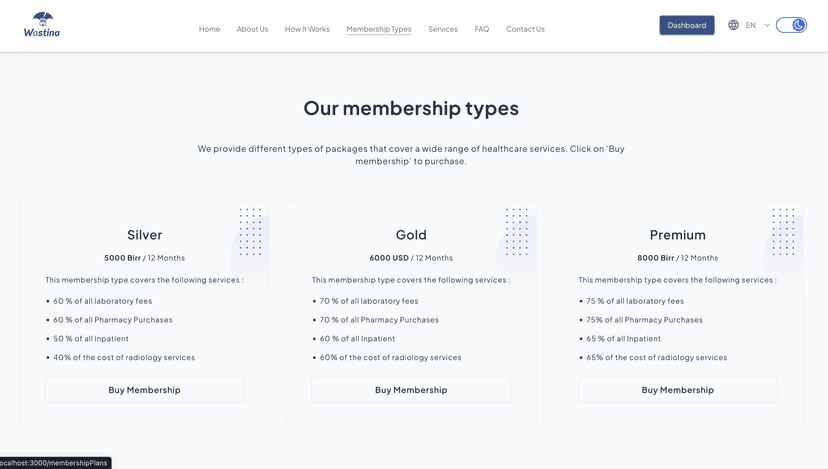Screen dimensions: 828x469
Task: Open the Services nav link
Action: (443, 29)
